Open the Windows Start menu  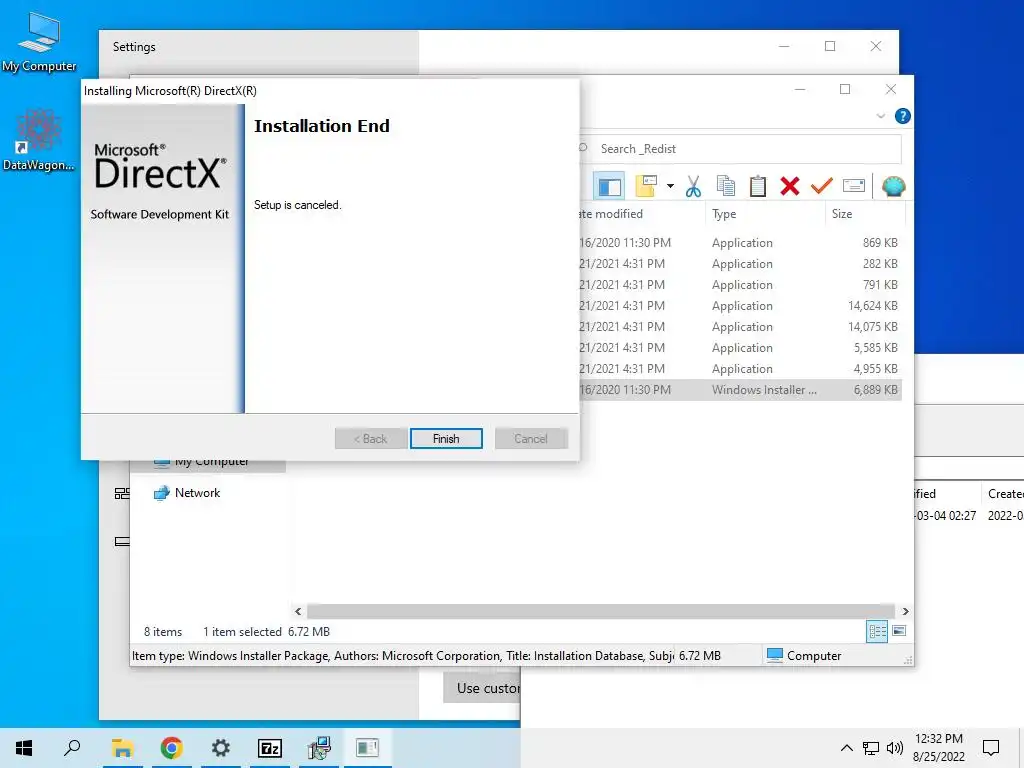tap(24, 748)
